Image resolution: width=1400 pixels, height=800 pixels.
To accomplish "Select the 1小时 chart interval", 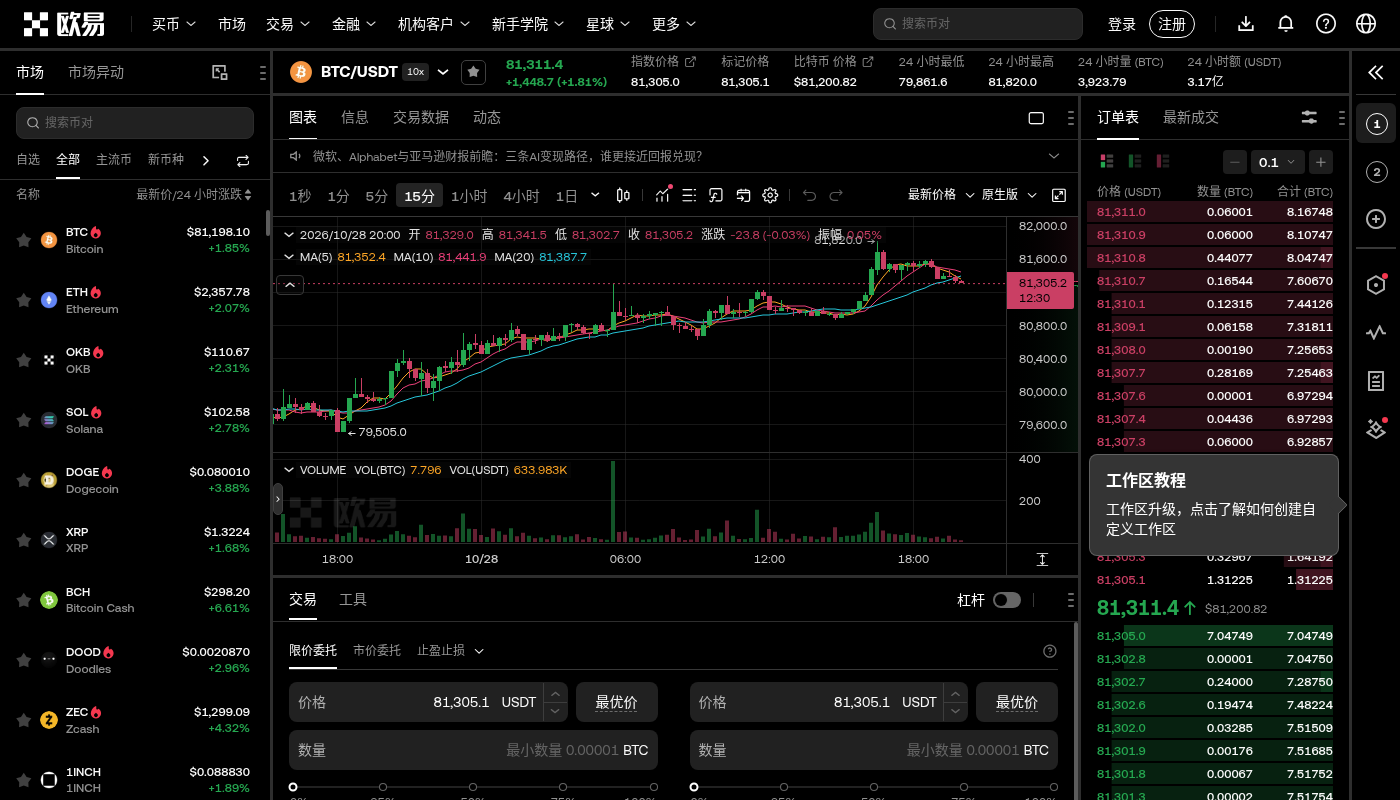I will pyautogui.click(x=469, y=196).
